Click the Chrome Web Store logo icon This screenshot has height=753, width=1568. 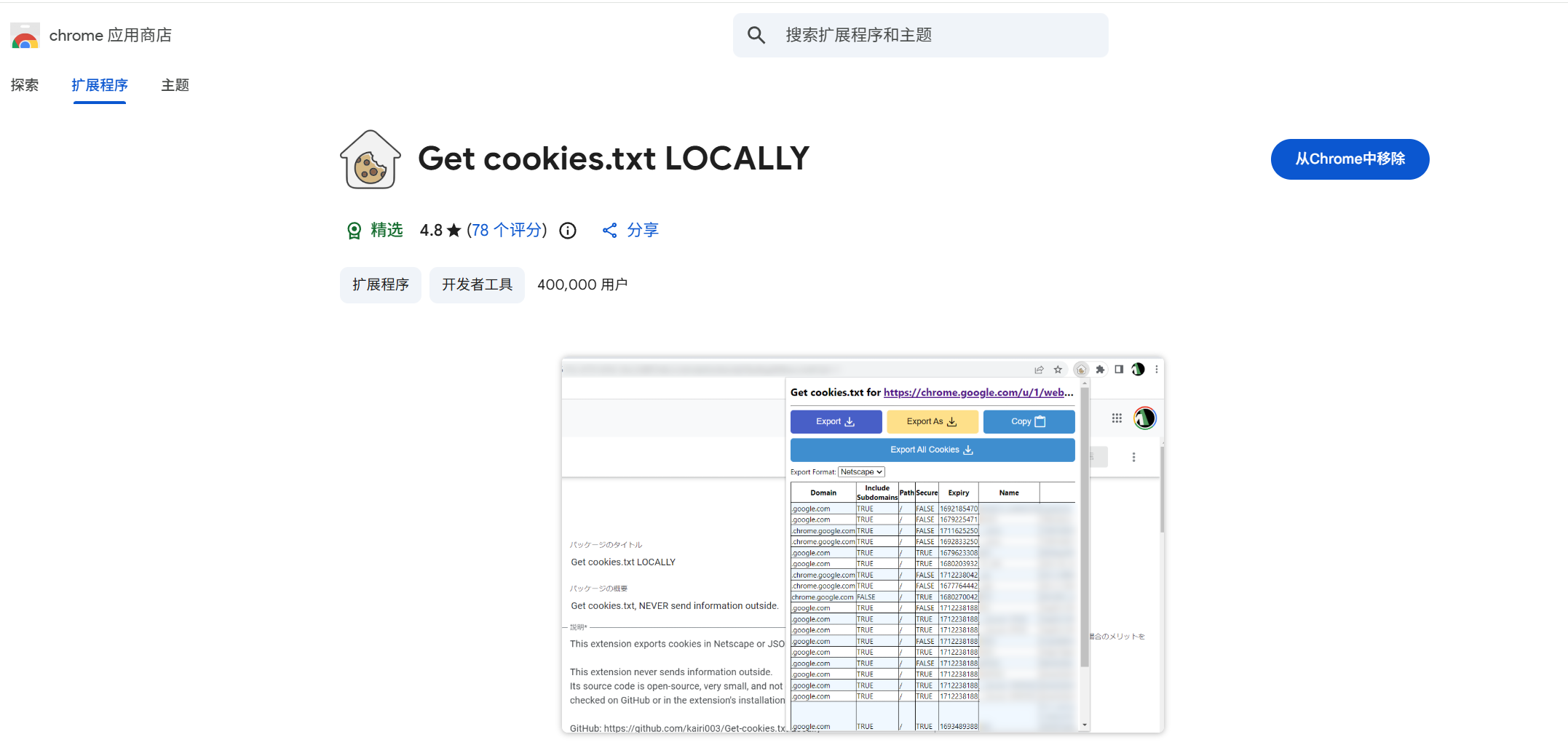click(x=25, y=36)
